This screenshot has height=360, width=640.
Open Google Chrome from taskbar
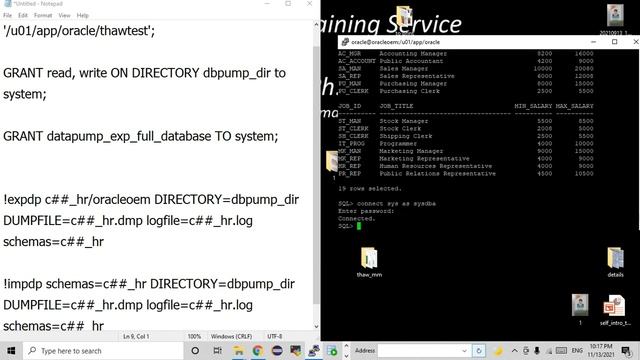[x=258, y=351]
